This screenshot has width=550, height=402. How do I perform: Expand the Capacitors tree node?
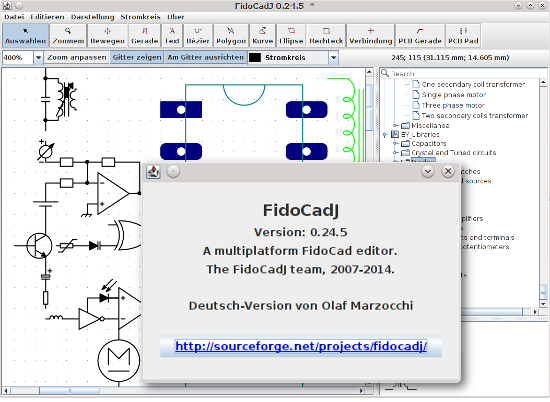(x=396, y=143)
